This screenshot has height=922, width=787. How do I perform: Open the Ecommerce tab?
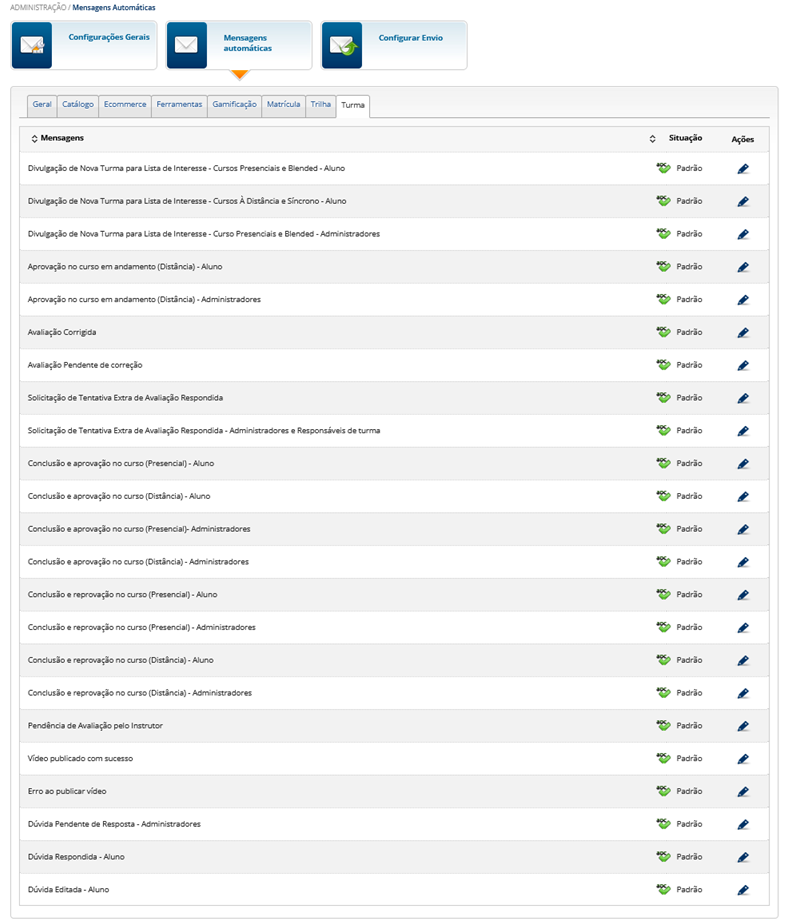125,104
